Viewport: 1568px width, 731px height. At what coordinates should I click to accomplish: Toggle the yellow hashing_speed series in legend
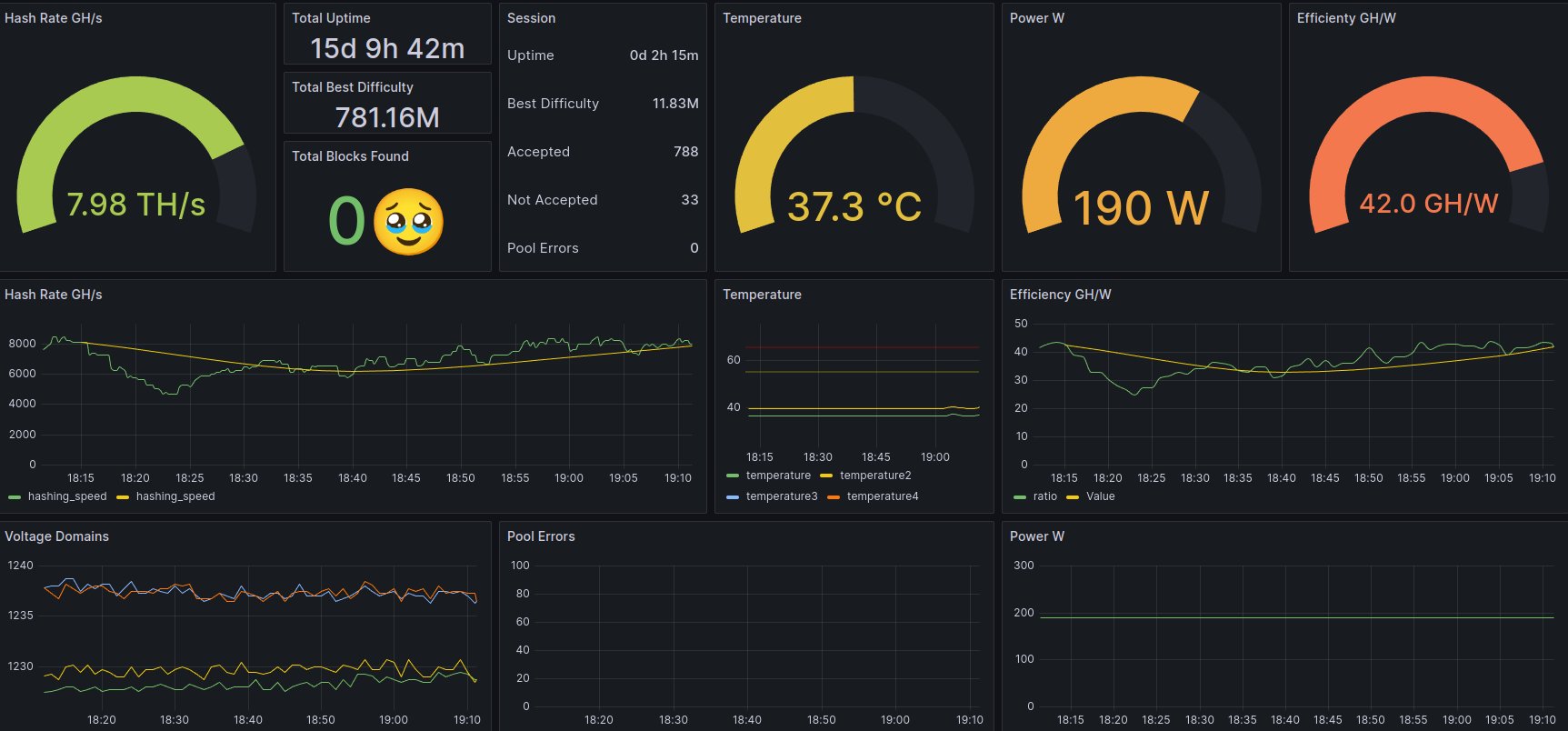175,496
